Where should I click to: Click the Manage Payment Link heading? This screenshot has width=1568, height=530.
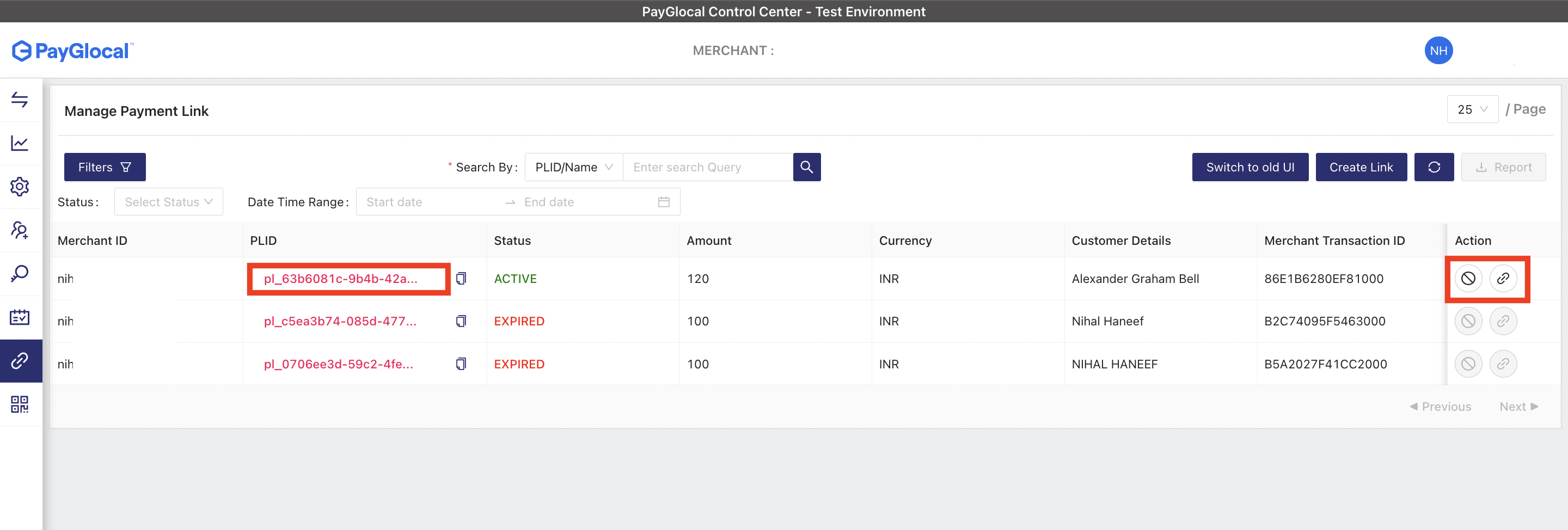pyautogui.click(x=136, y=111)
